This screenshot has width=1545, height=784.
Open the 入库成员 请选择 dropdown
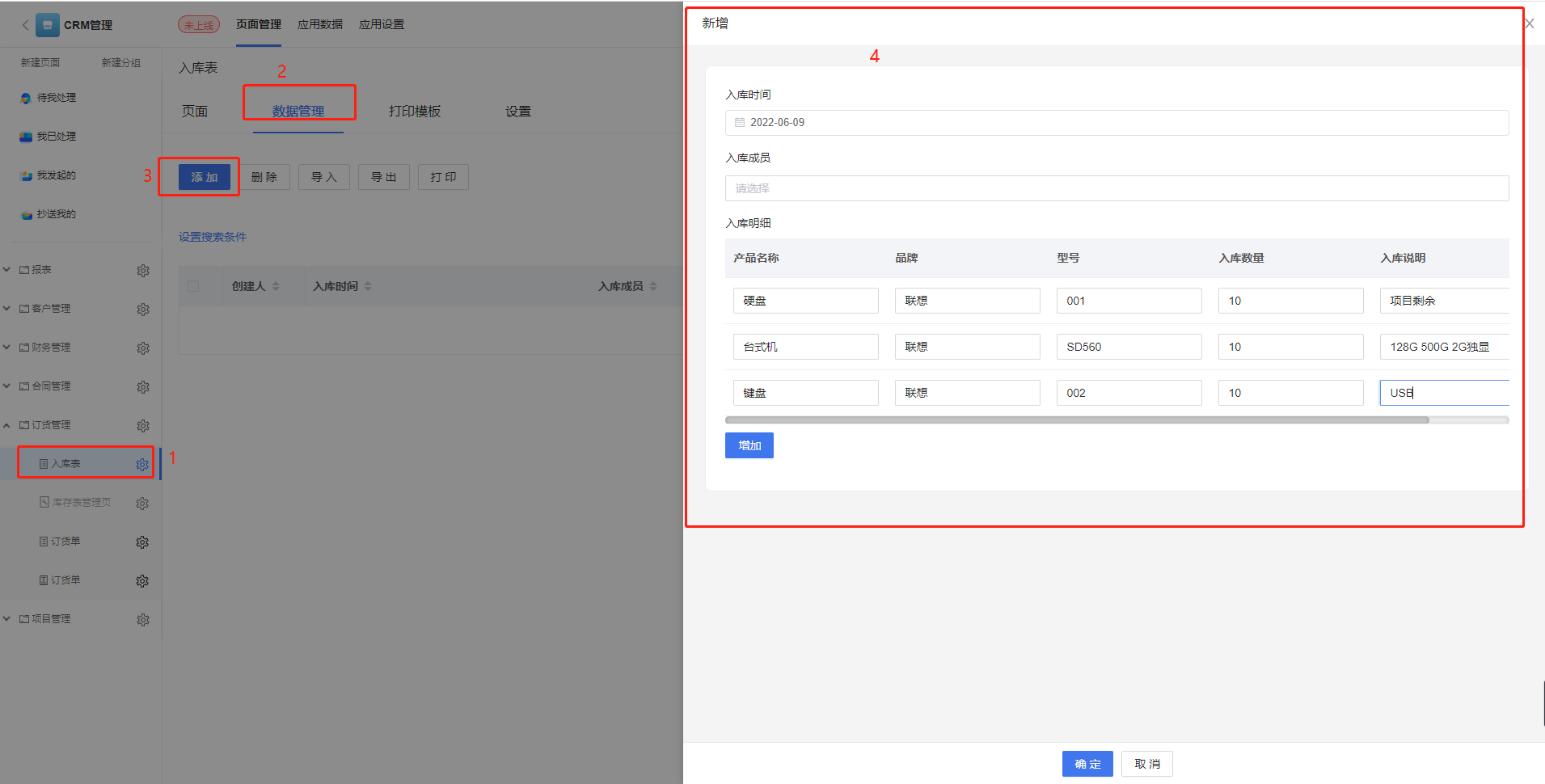pyautogui.click(x=1117, y=188)
